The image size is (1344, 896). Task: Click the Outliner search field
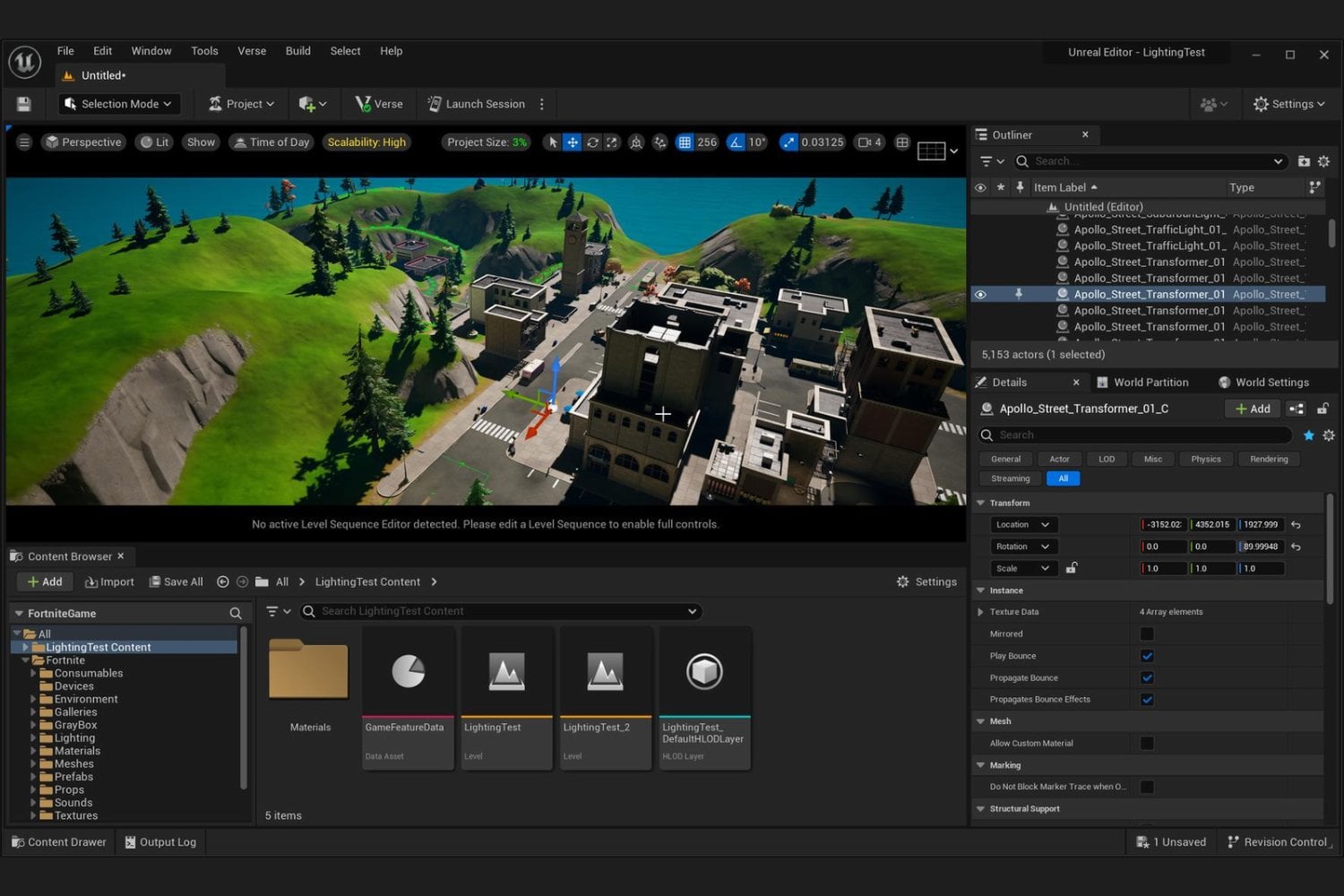click(1151, 161)
